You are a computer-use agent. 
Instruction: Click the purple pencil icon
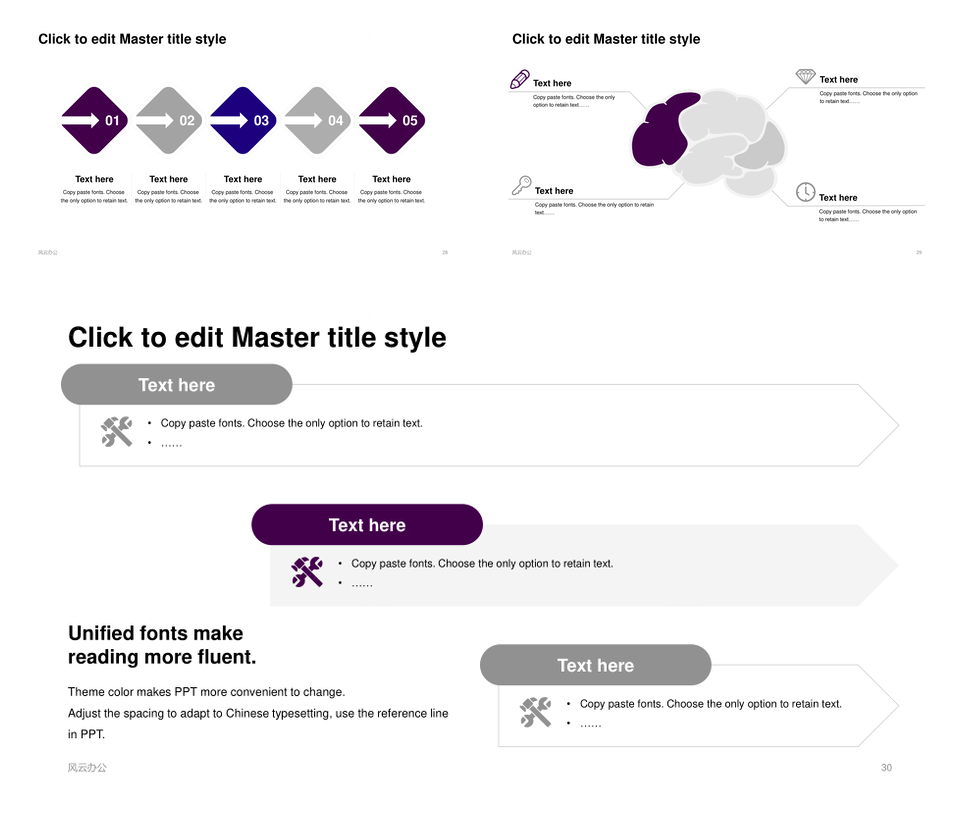coord(520,79)
